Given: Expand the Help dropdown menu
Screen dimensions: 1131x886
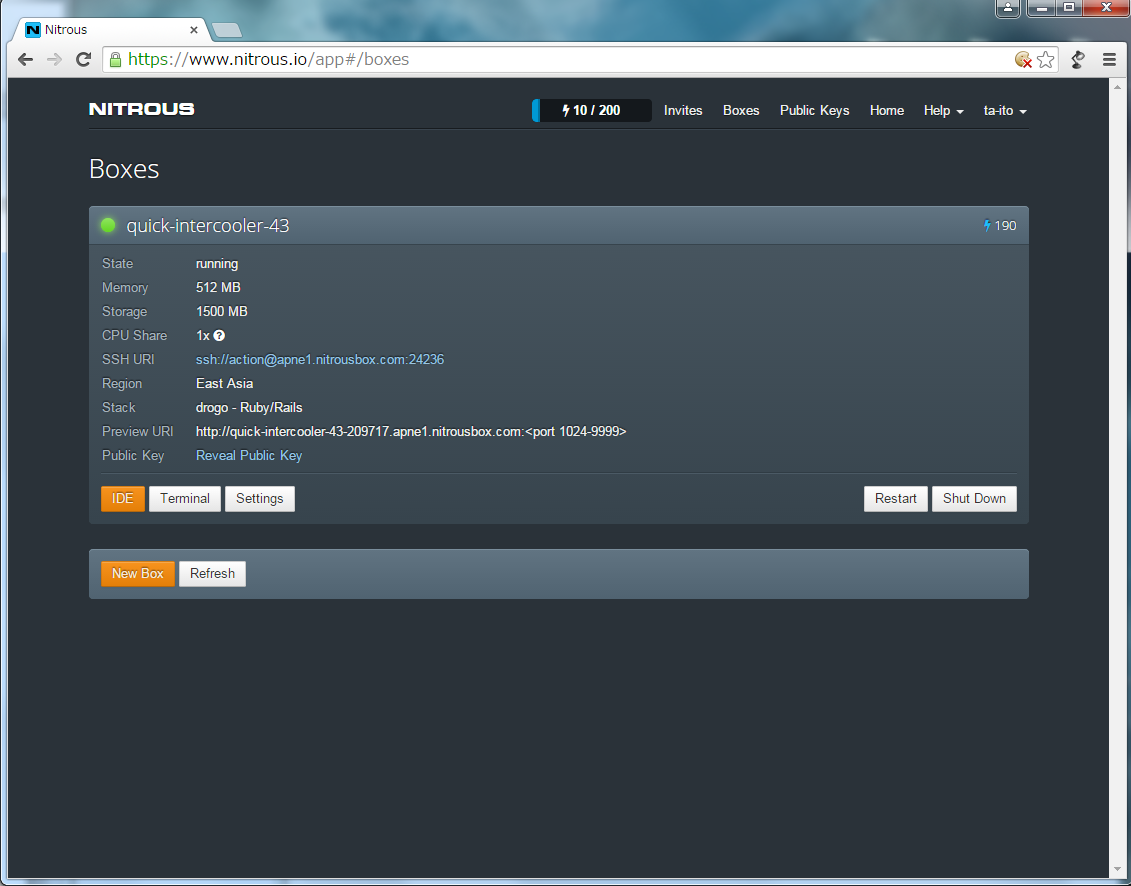Looking at the screenshot, I should point(943,110).
